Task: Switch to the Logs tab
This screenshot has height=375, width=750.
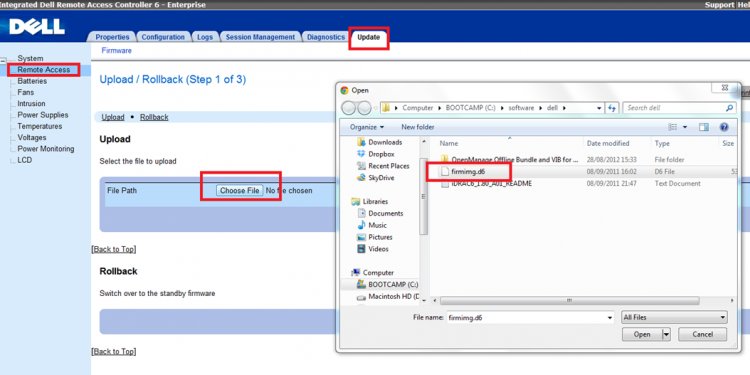Action: [x=205, y=37]
